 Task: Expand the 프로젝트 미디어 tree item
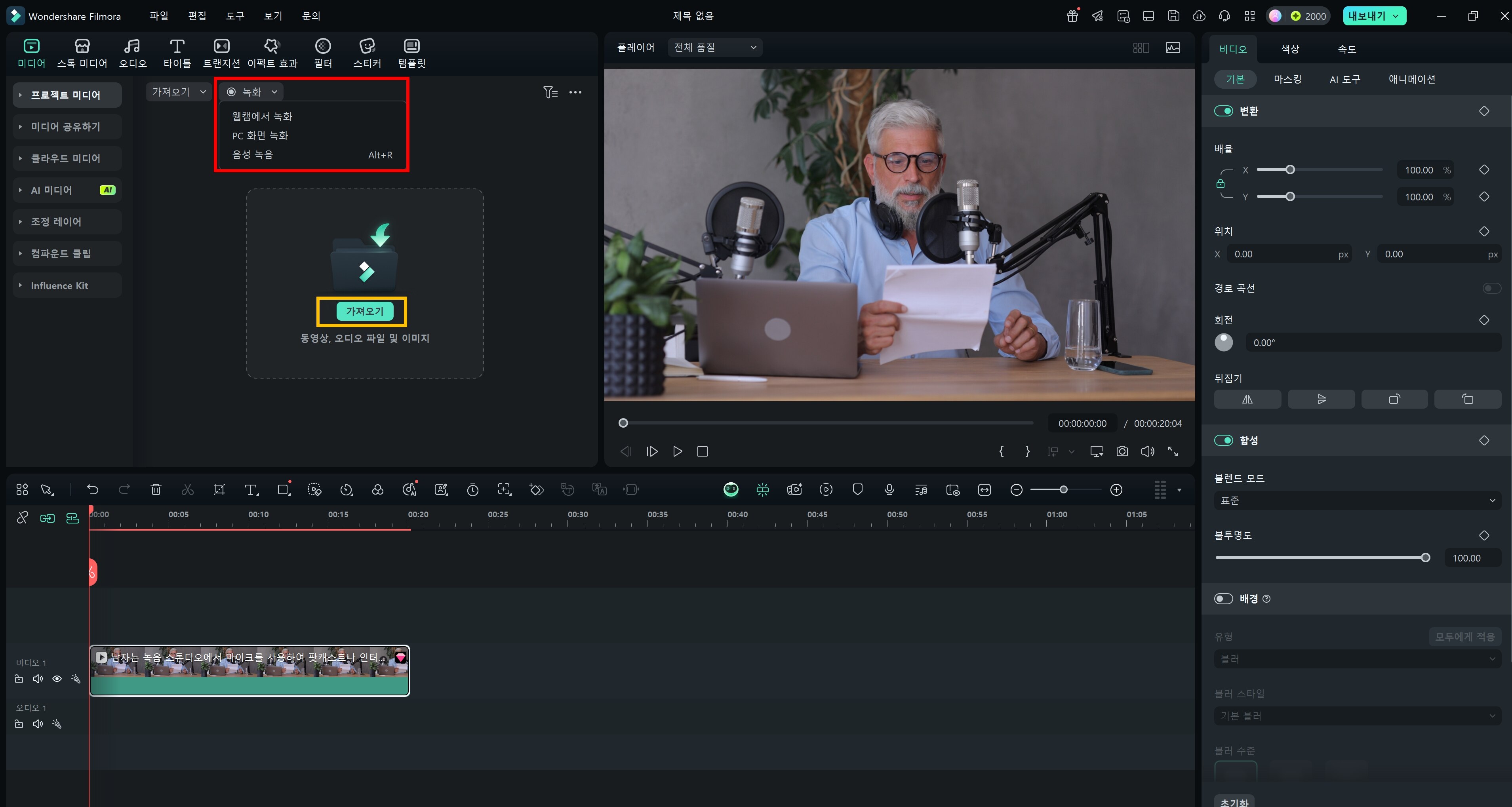pyautogui.click(x=20, y=95)
